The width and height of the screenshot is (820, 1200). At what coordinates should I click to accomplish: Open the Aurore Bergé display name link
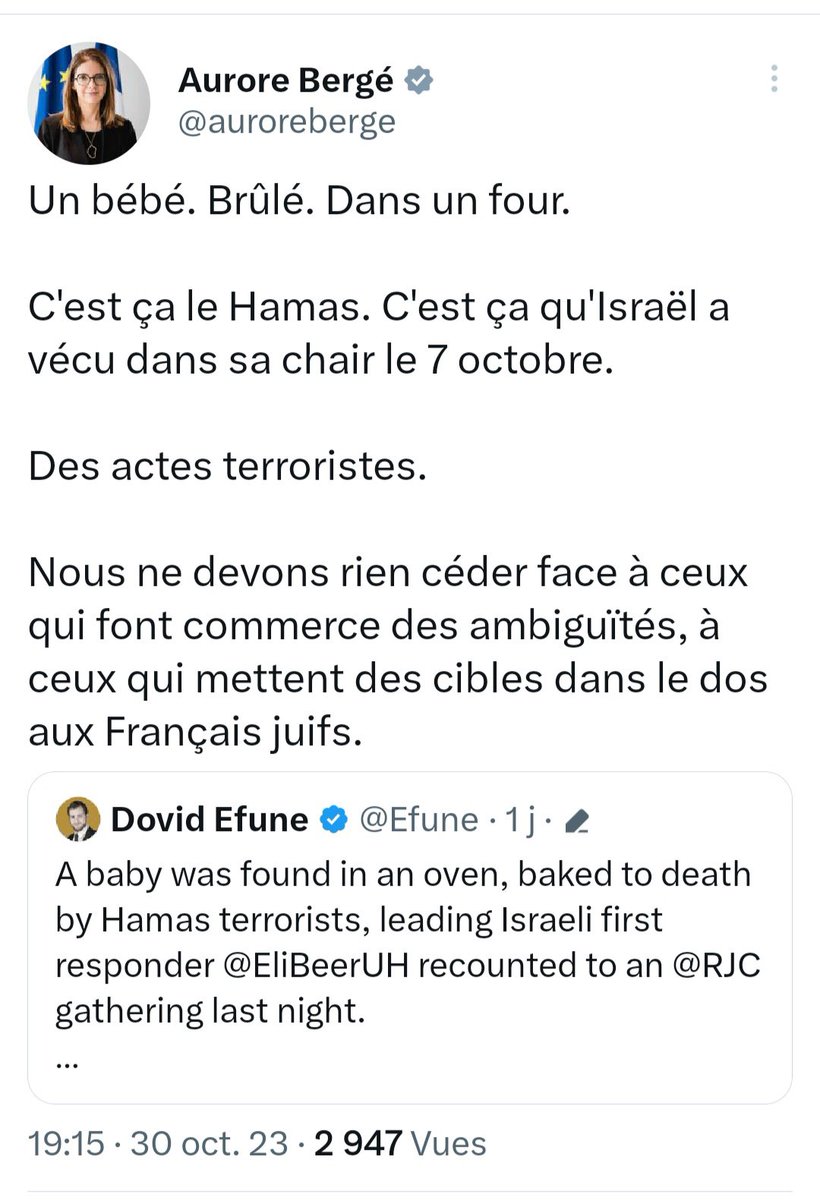[x=285, y=82]
